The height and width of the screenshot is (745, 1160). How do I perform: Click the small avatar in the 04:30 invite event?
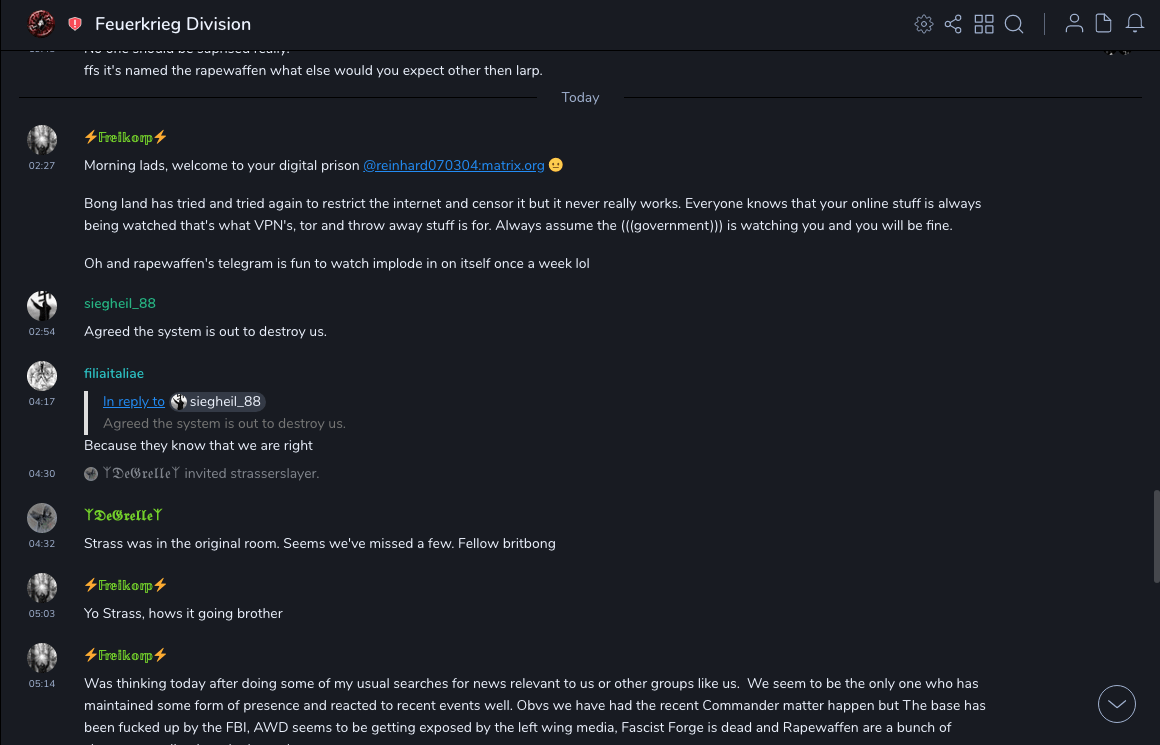click(x=91, y=474)
